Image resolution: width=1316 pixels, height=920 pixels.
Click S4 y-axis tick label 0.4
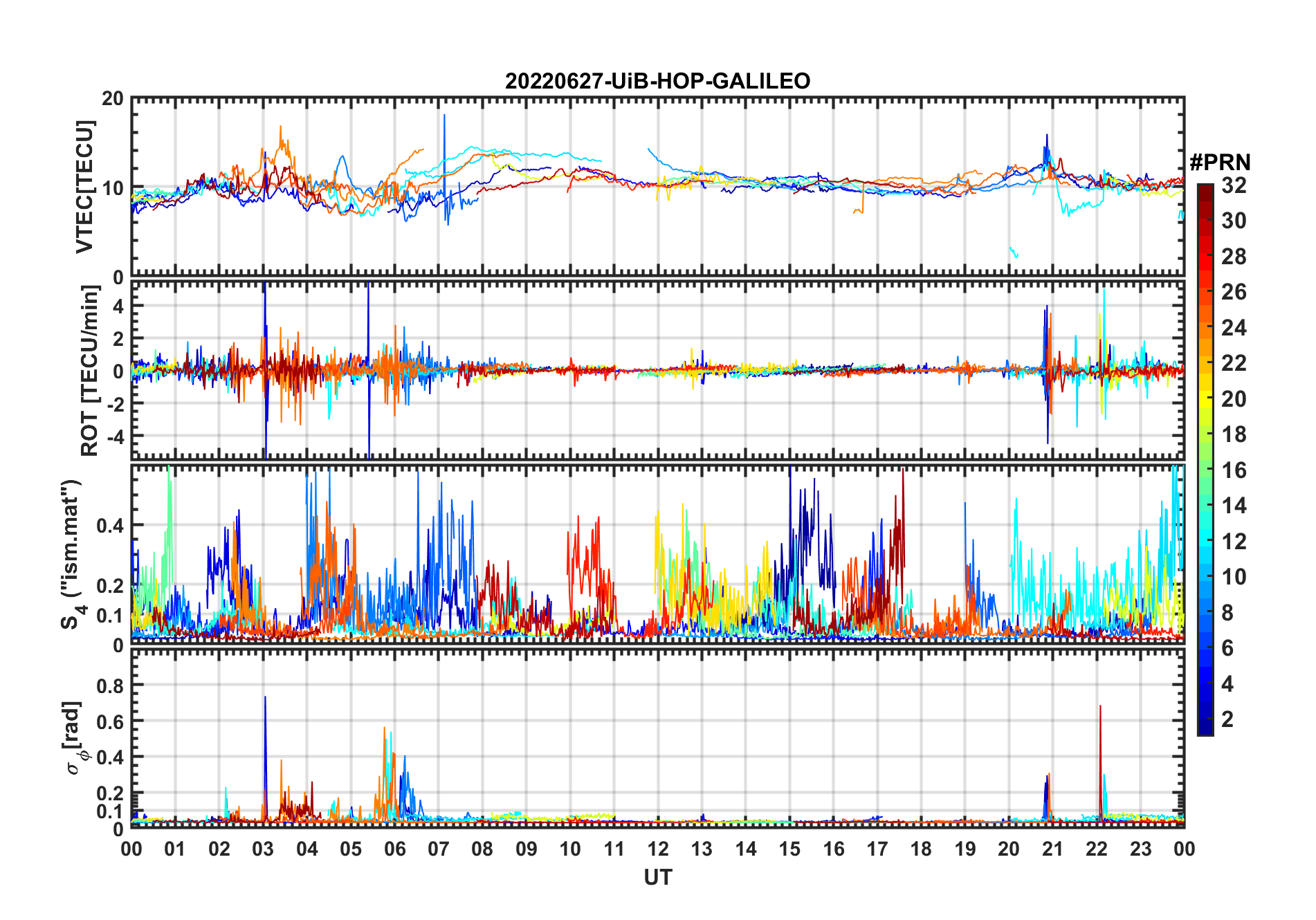click(111, 526)
